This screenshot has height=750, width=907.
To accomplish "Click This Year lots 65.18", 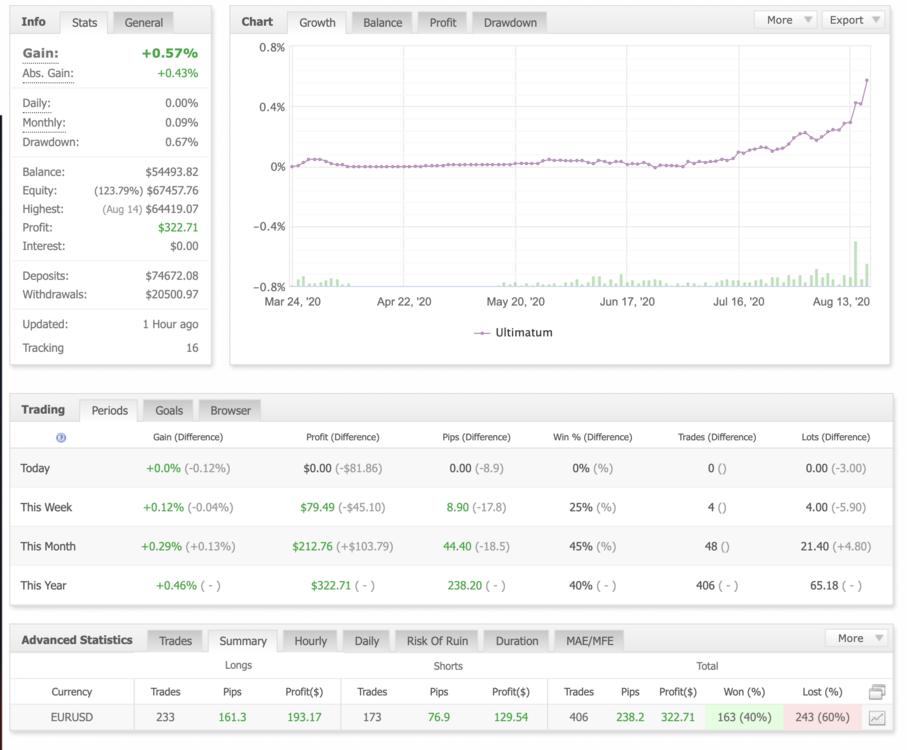I will [824, 586].
